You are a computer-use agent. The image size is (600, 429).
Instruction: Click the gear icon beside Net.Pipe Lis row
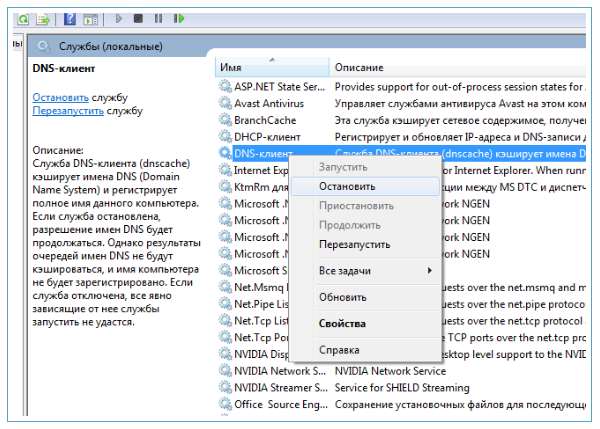click(x=225, y=304)
